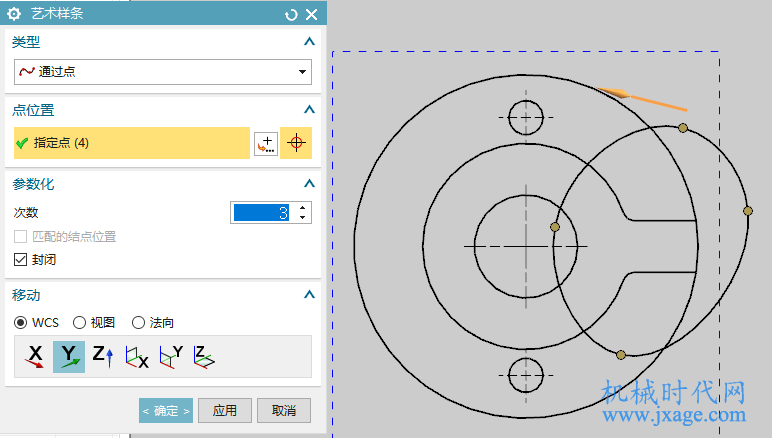772x438 pixels.
Task: Choose the XZ plane movement icon
Action: pos(171,357)
